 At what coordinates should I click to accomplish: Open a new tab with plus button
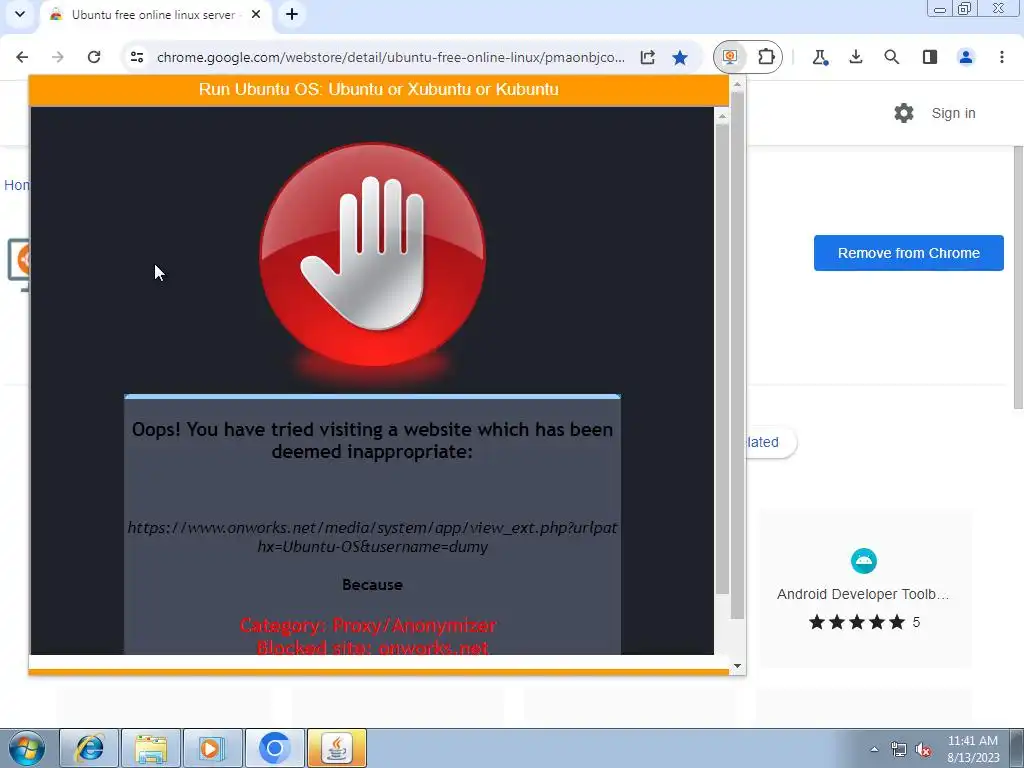tap(292, 14)
